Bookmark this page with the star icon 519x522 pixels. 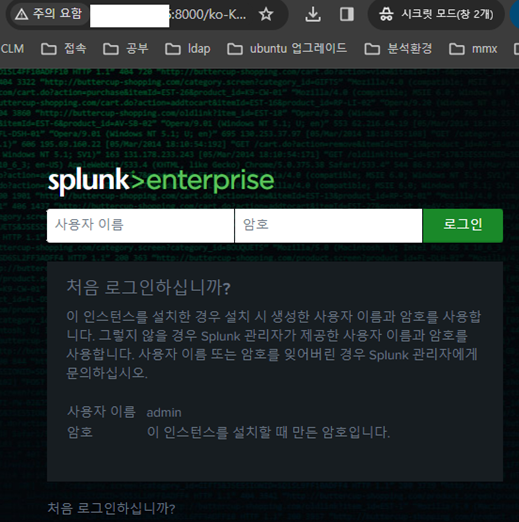(266, 14)
